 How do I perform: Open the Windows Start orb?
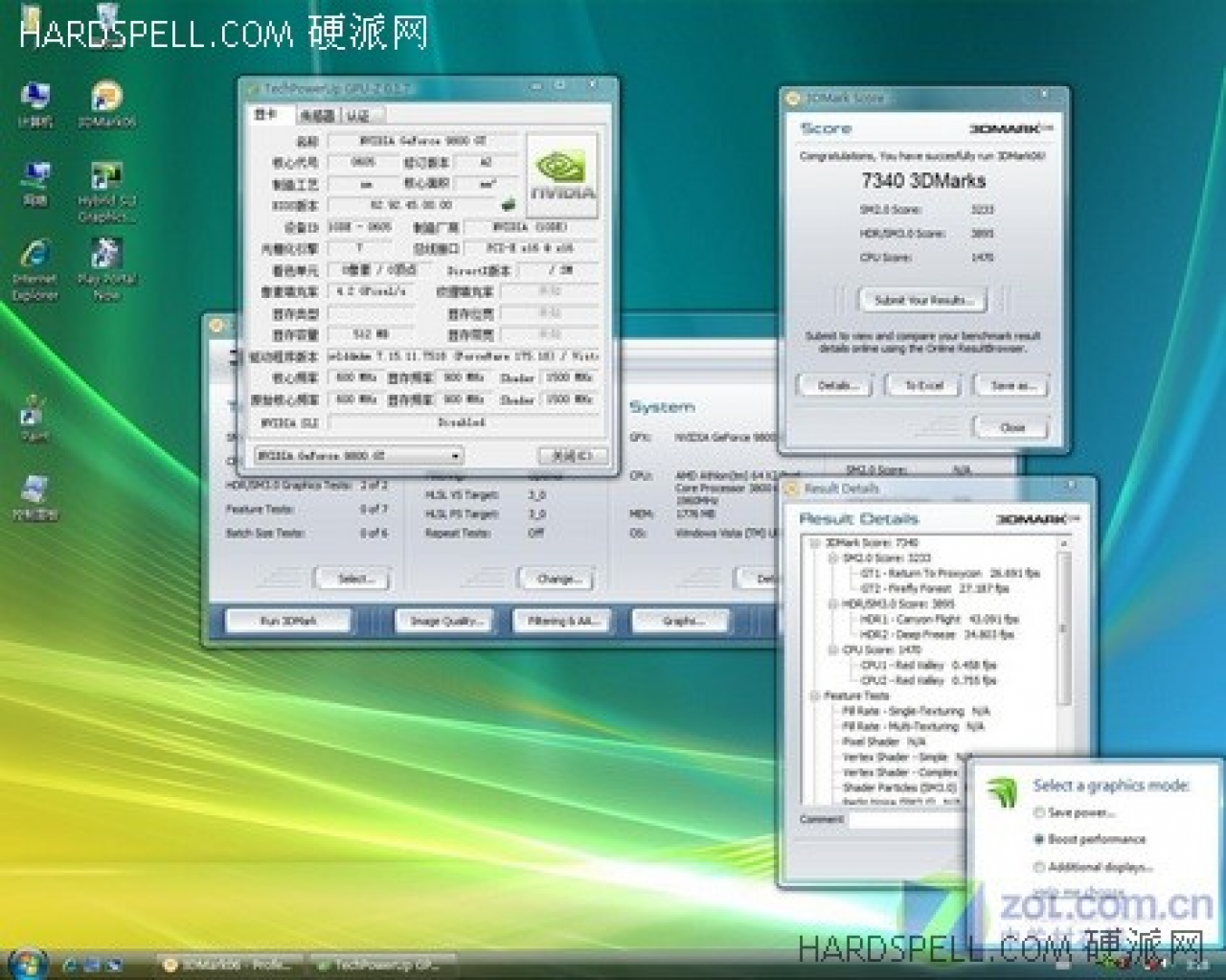point(27,962)
